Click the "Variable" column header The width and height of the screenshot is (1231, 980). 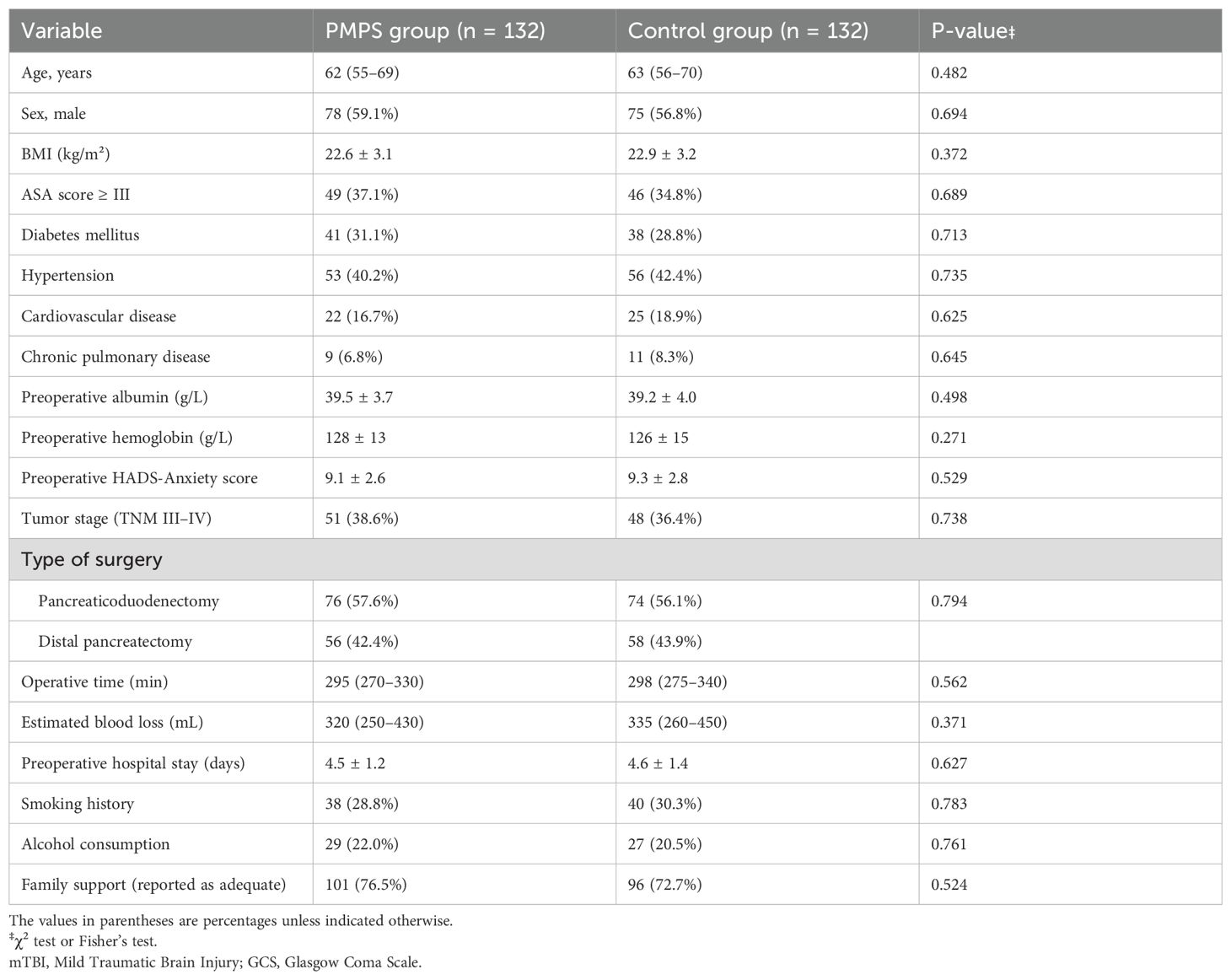tap(62, 31)
